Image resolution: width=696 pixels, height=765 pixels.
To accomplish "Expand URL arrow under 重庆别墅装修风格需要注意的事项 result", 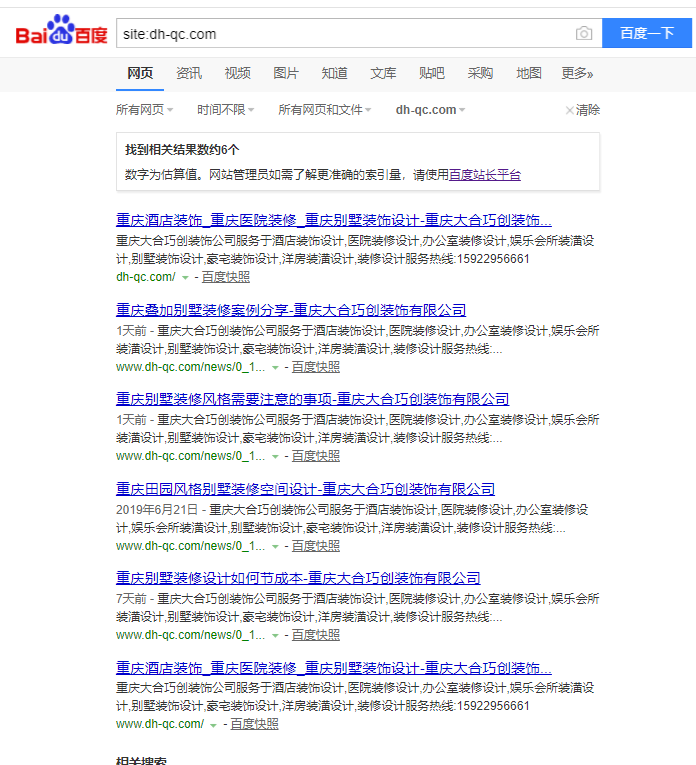I will coord(275,457).
